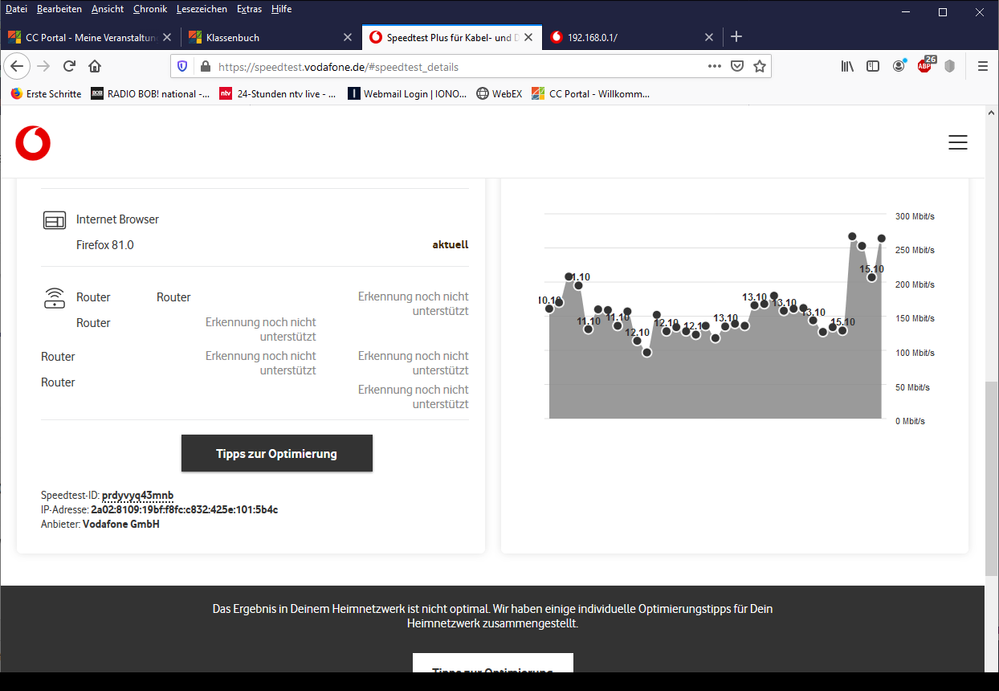This screenshot has height=691, width=999.
Task: Open page actions three-dot menu
Action: (714, 66)
